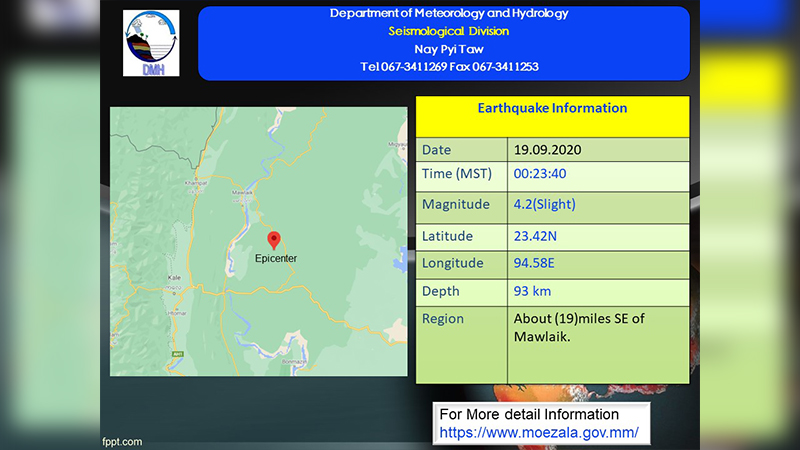Image resolution: width=800 pixels, height=450 pixels.
Task: Click the Date value 19.09.2020
Action: click(x=547, y=149)
